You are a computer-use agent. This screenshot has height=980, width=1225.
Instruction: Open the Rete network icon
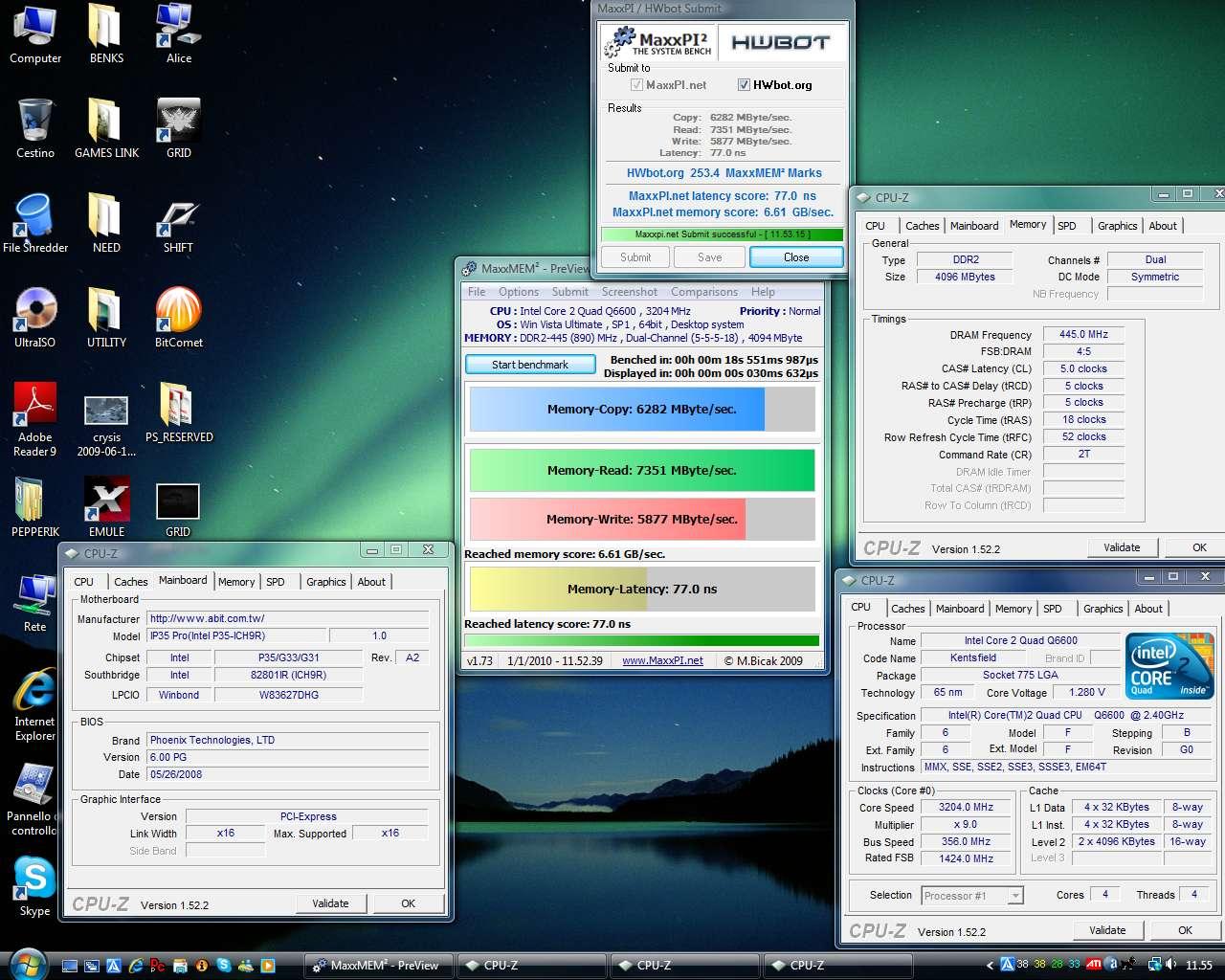(34, 603)
